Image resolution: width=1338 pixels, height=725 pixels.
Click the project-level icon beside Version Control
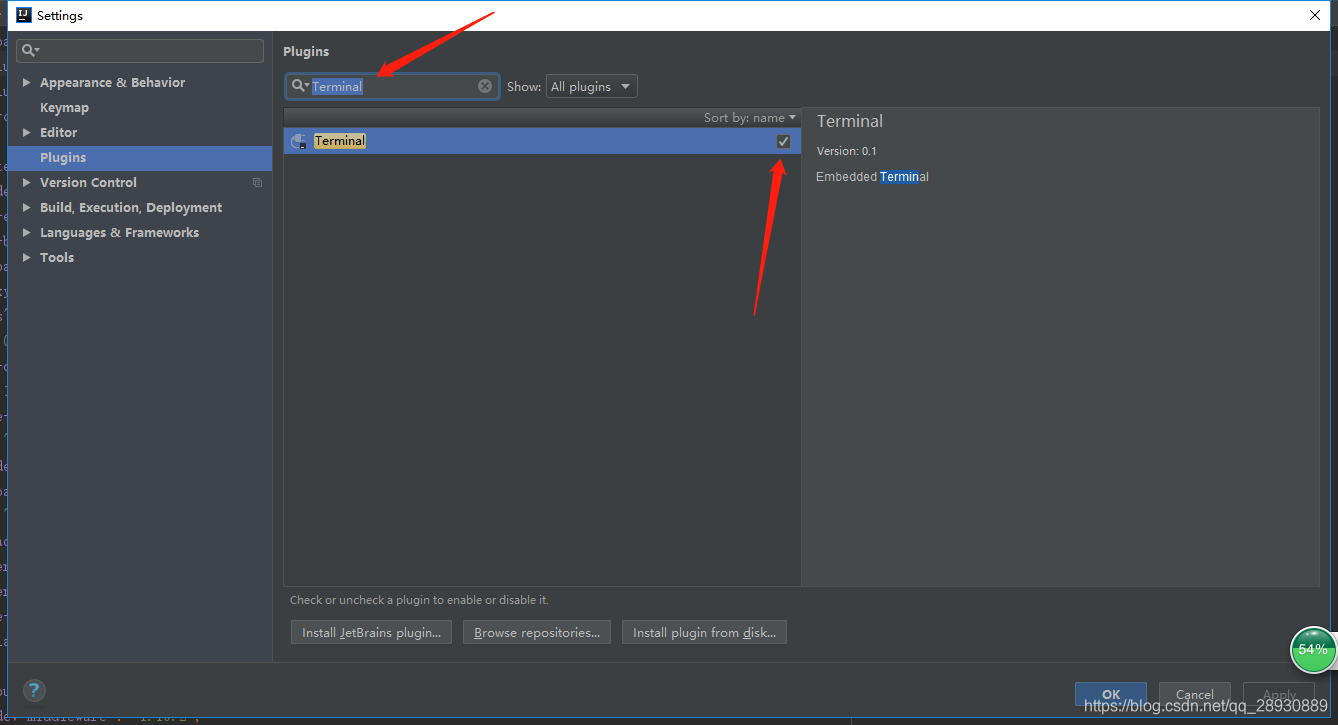click(257, 183)
